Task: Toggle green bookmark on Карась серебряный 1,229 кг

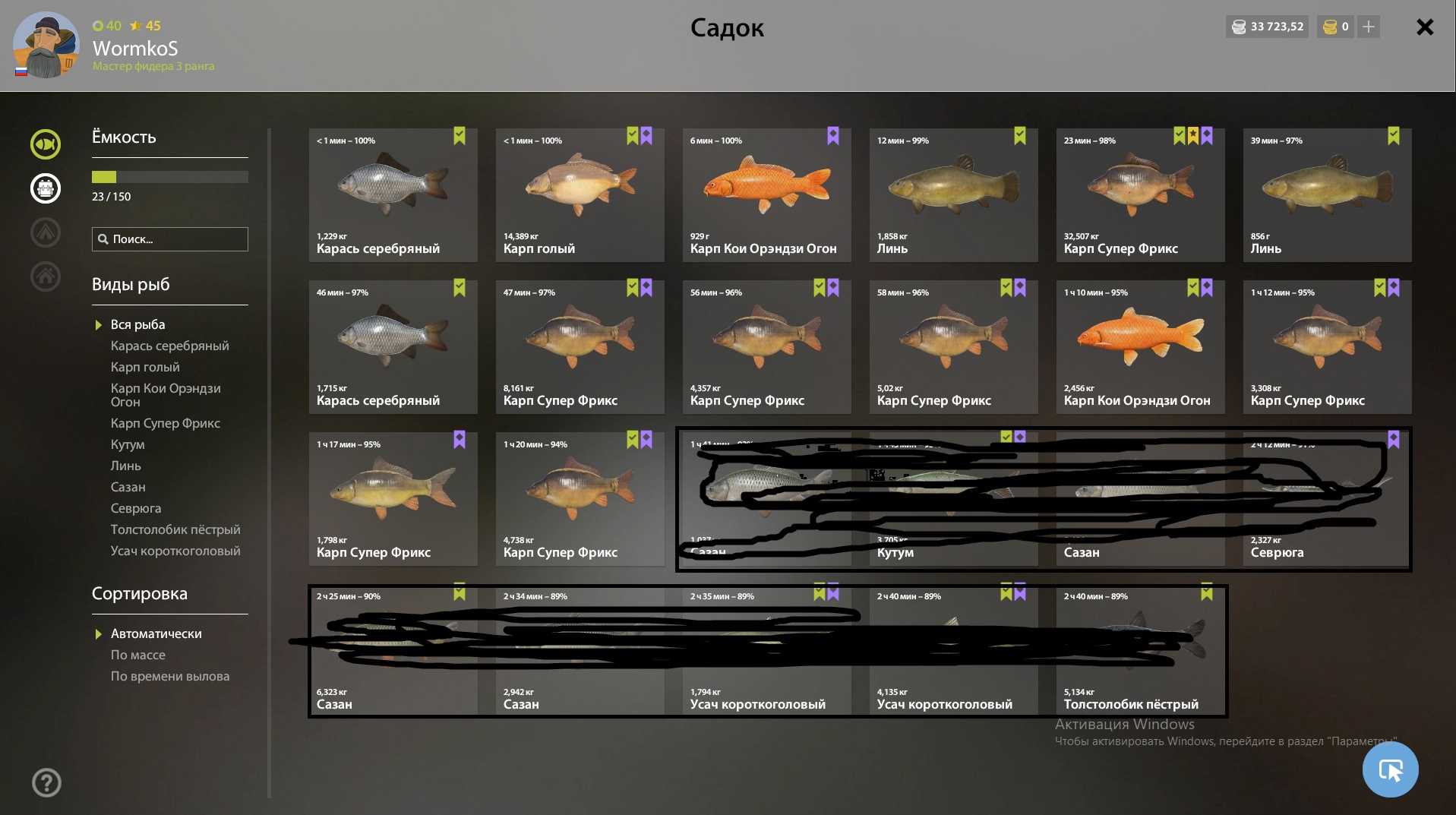Action: 460,136
